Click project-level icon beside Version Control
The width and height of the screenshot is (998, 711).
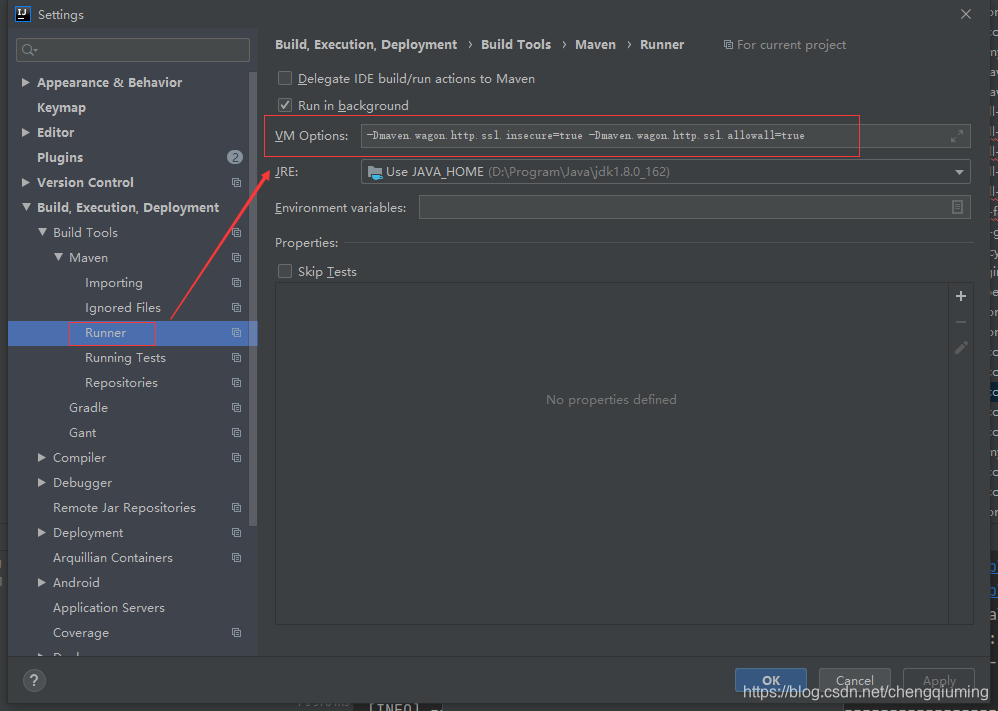pyautogui.click(x=237, y=183)
